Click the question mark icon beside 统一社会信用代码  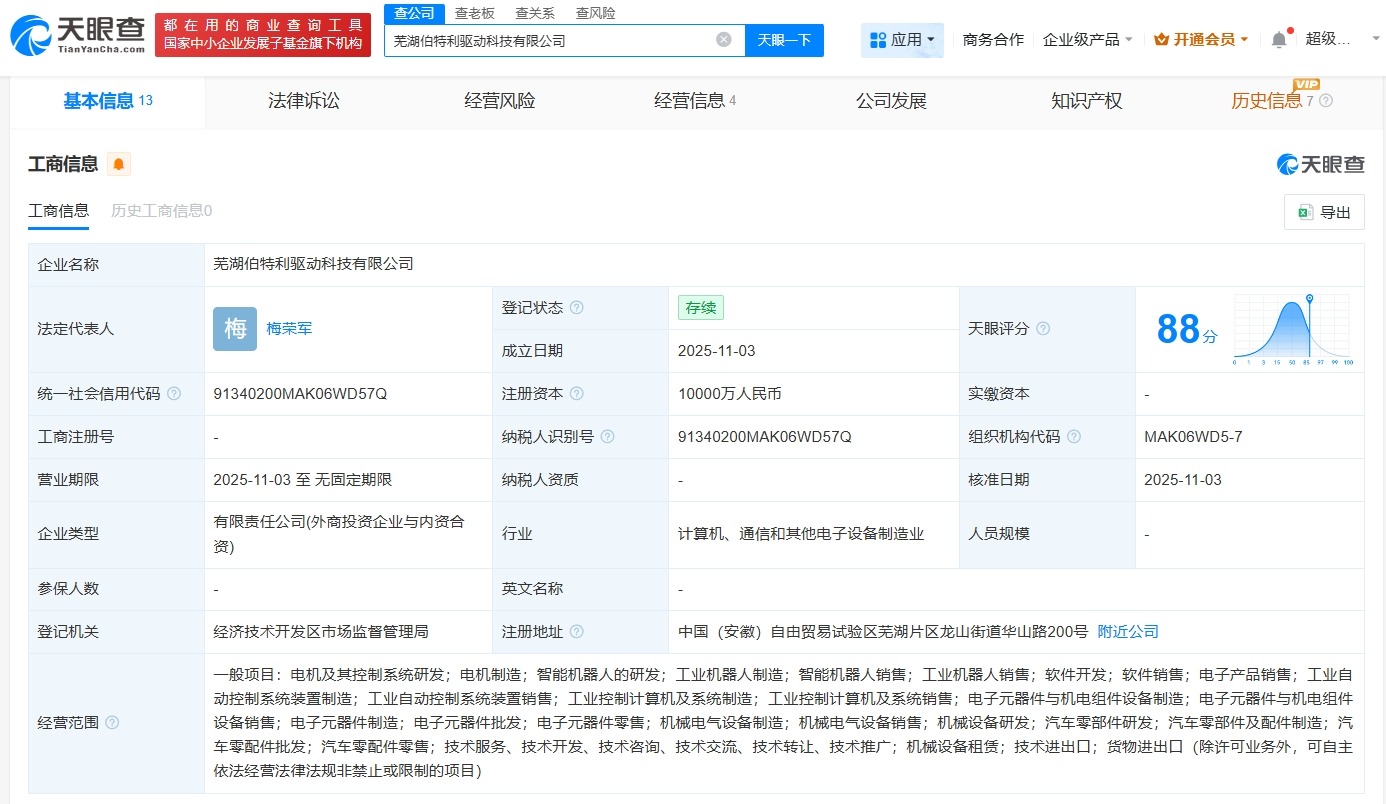click(174, 393)
